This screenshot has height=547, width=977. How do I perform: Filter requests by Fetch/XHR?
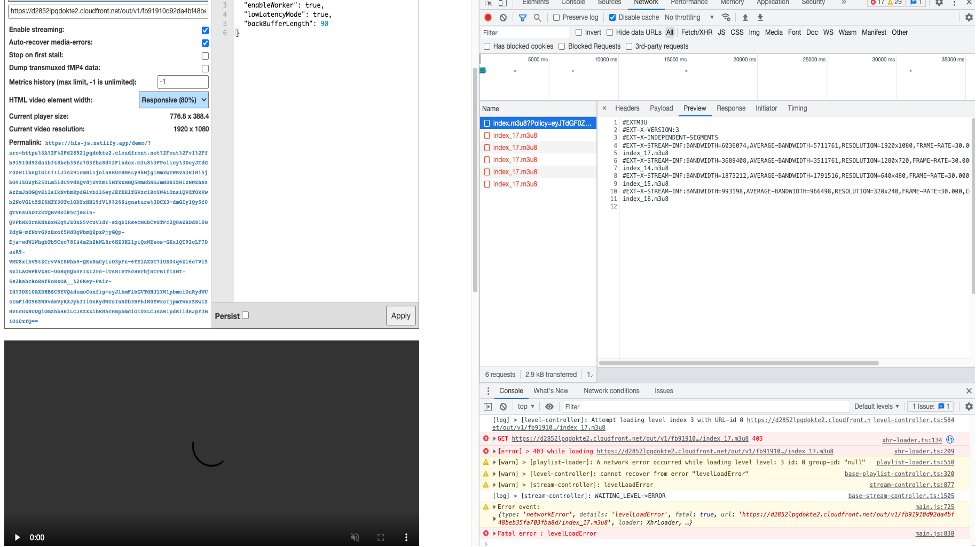[697, 33]
